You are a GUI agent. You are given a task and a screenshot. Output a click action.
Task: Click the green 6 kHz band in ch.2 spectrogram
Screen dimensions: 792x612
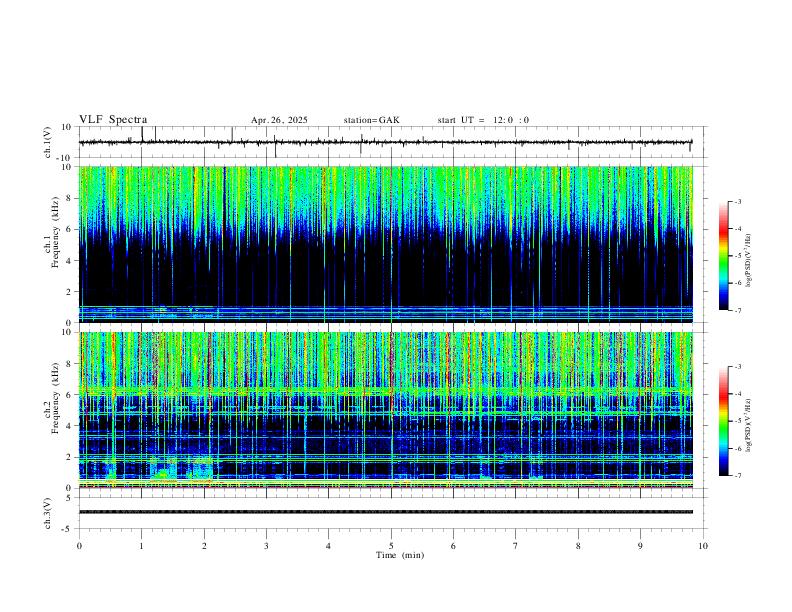point(386,391)
